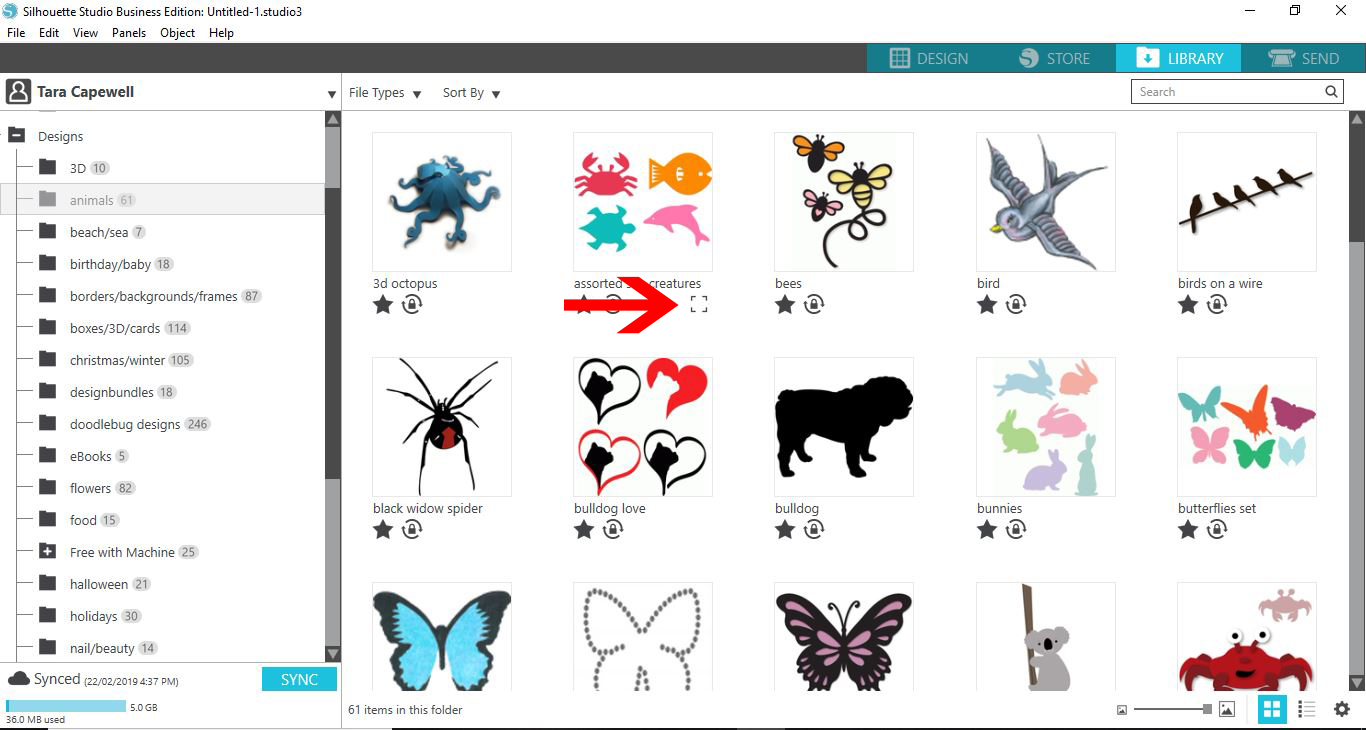Viewport: 1366px width, 730px height.
Task: Click lock-sync icon under black widow spider
Action: [x=412, y=530]
